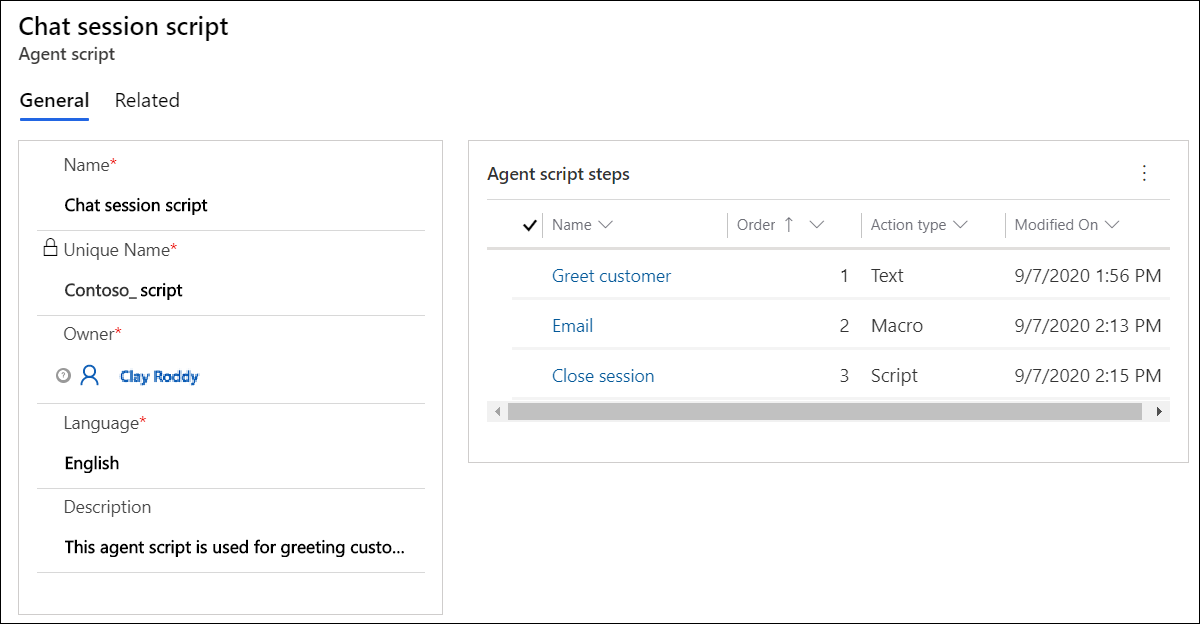Open the Close session step link

coord(603,376)
